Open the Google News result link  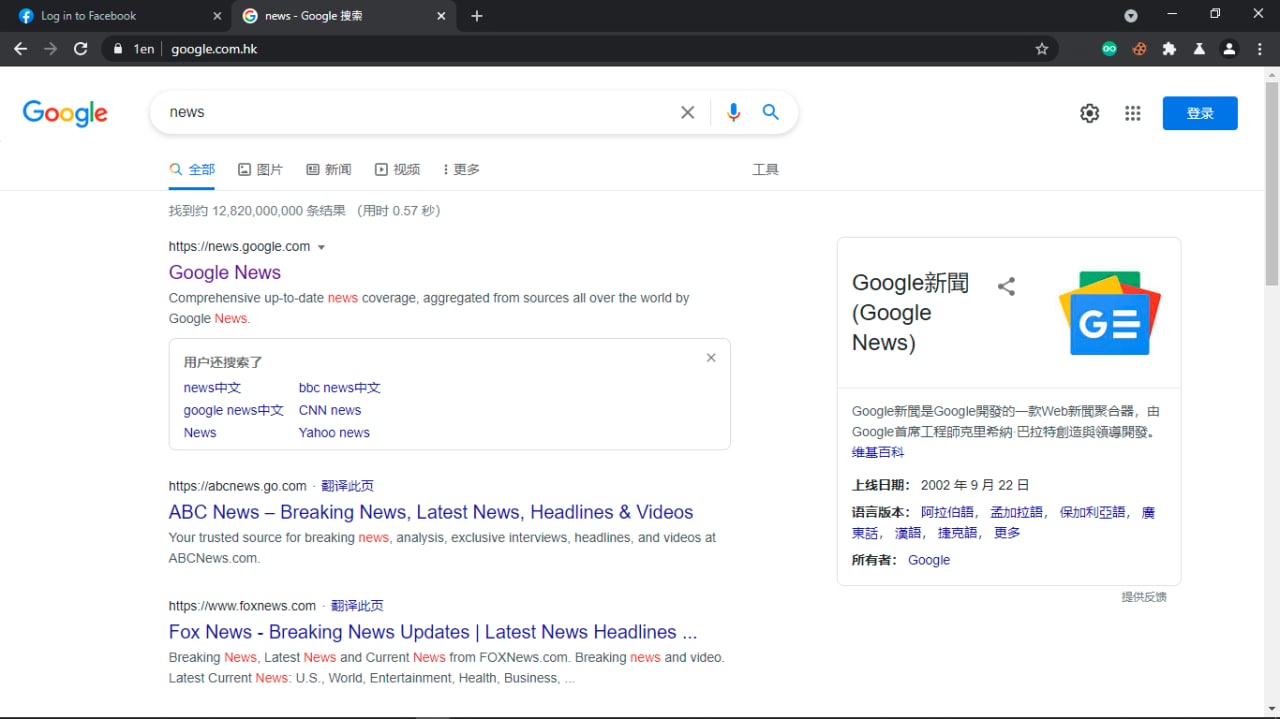point(225,272)
